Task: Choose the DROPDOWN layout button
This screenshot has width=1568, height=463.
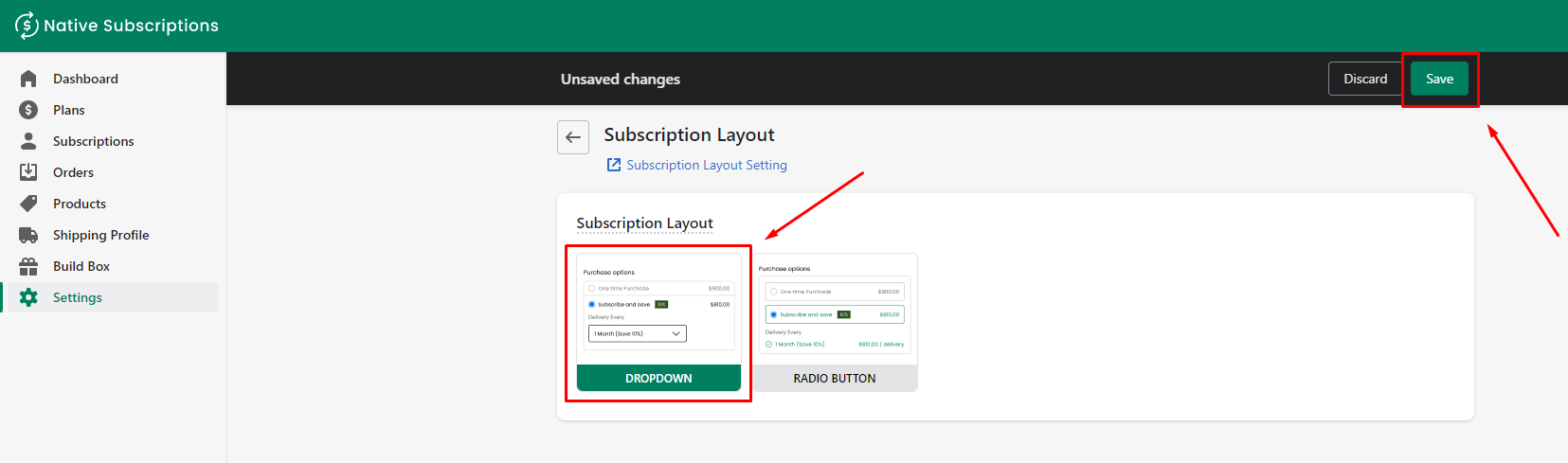Action: pos(658,378)
